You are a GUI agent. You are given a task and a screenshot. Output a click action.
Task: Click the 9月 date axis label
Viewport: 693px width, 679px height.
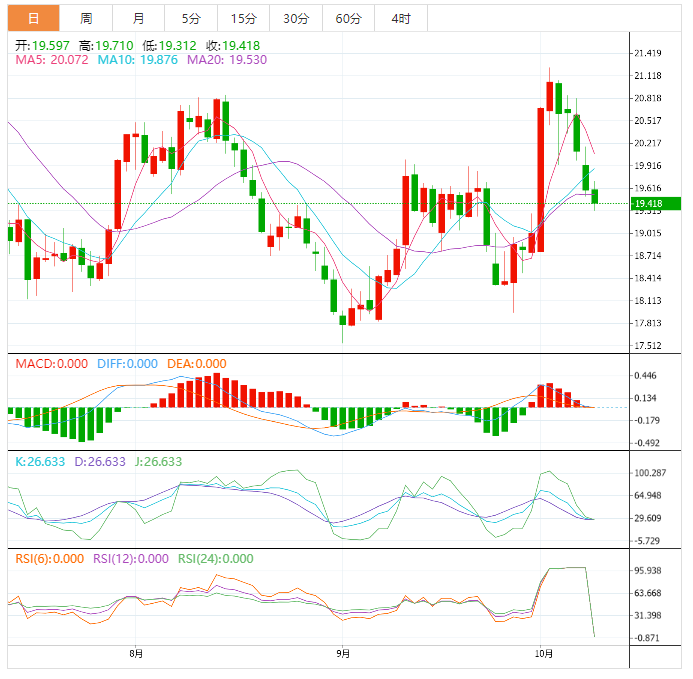(343, 653)
